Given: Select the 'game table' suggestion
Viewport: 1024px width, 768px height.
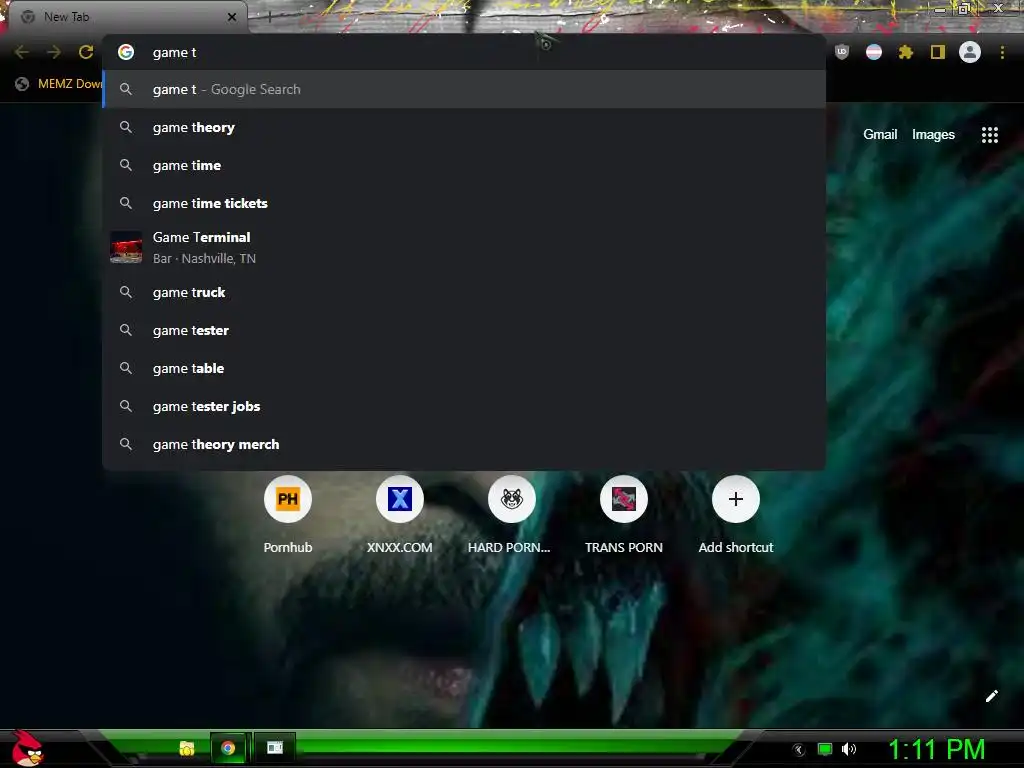Looking at the screenshot, I should (464, 368).
